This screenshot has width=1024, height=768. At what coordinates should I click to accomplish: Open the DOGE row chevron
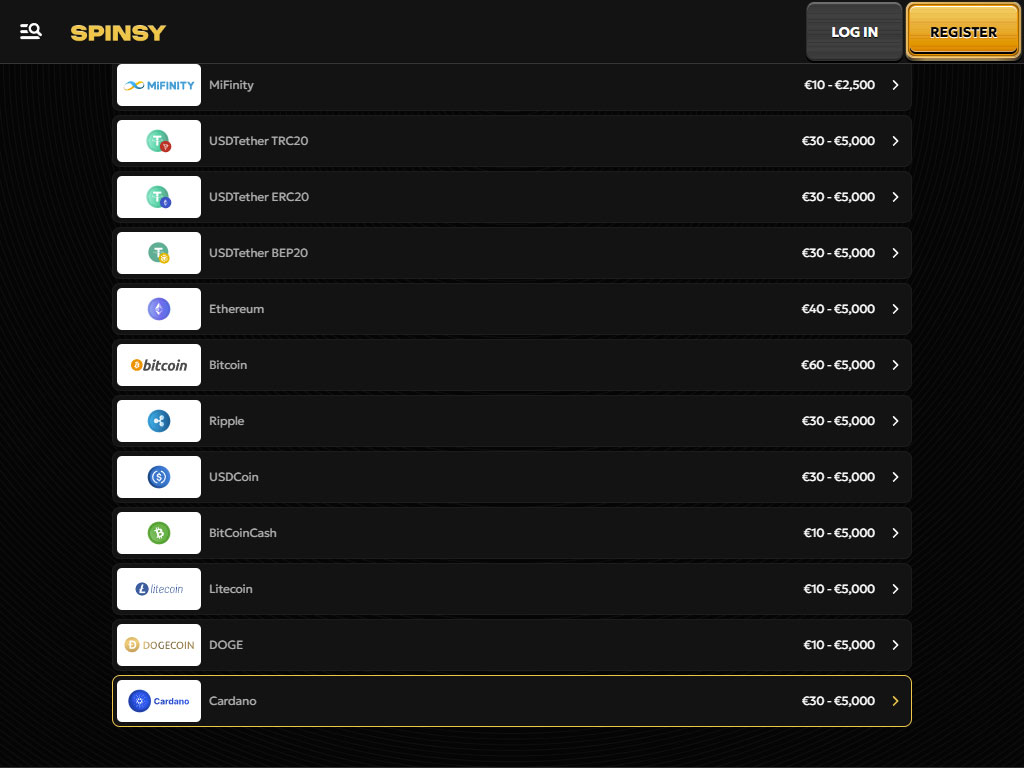pyautogui.click(x=895, y=645)
